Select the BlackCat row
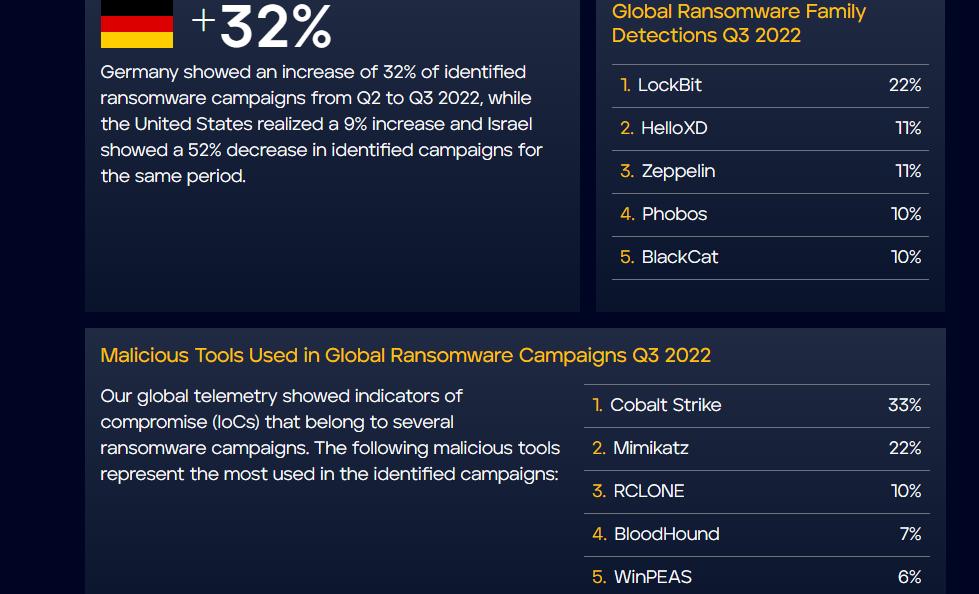Image resolution: width=979 pixels, height=594 pixels. 770,258
